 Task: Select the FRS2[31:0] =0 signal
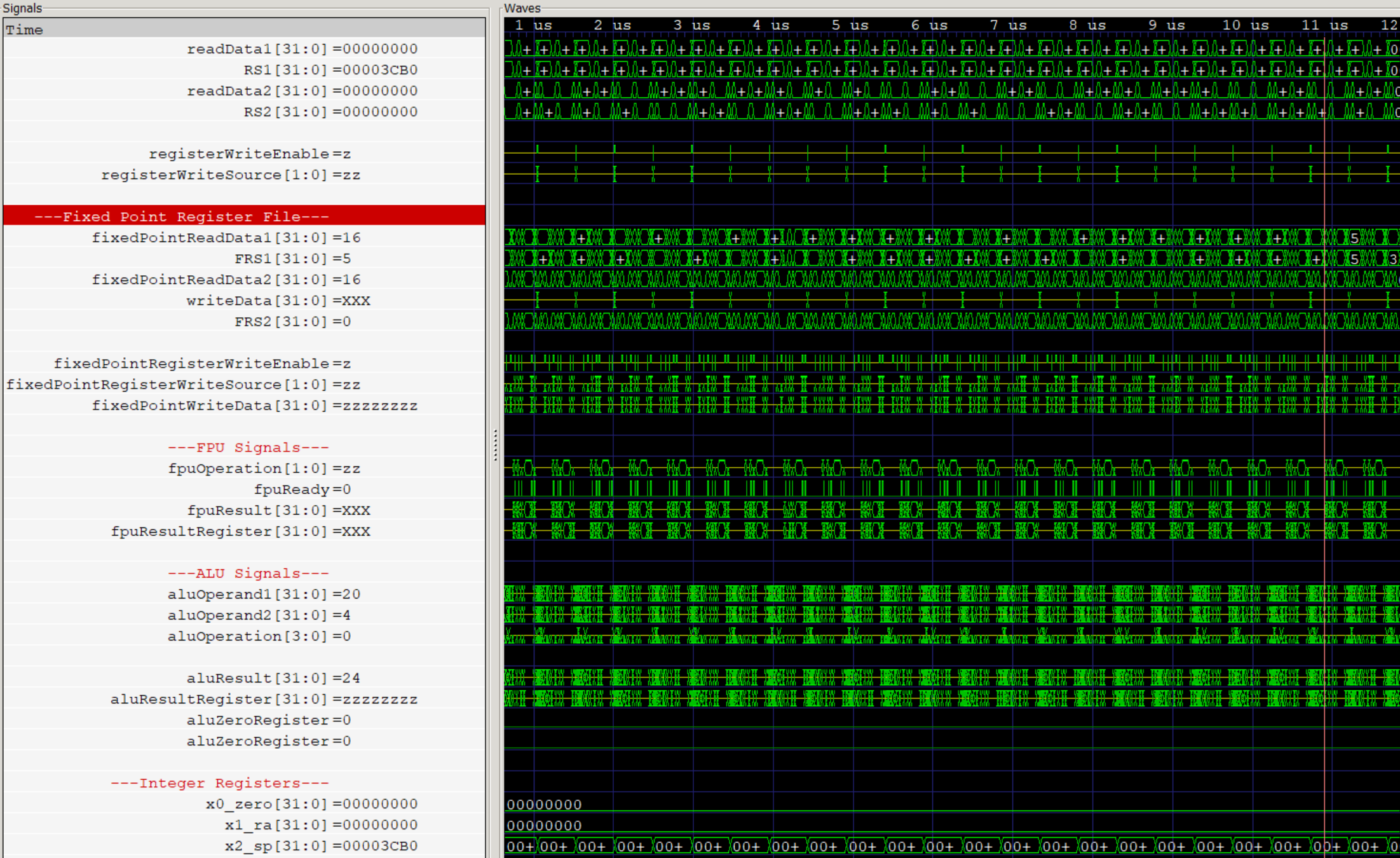(245, 322)
